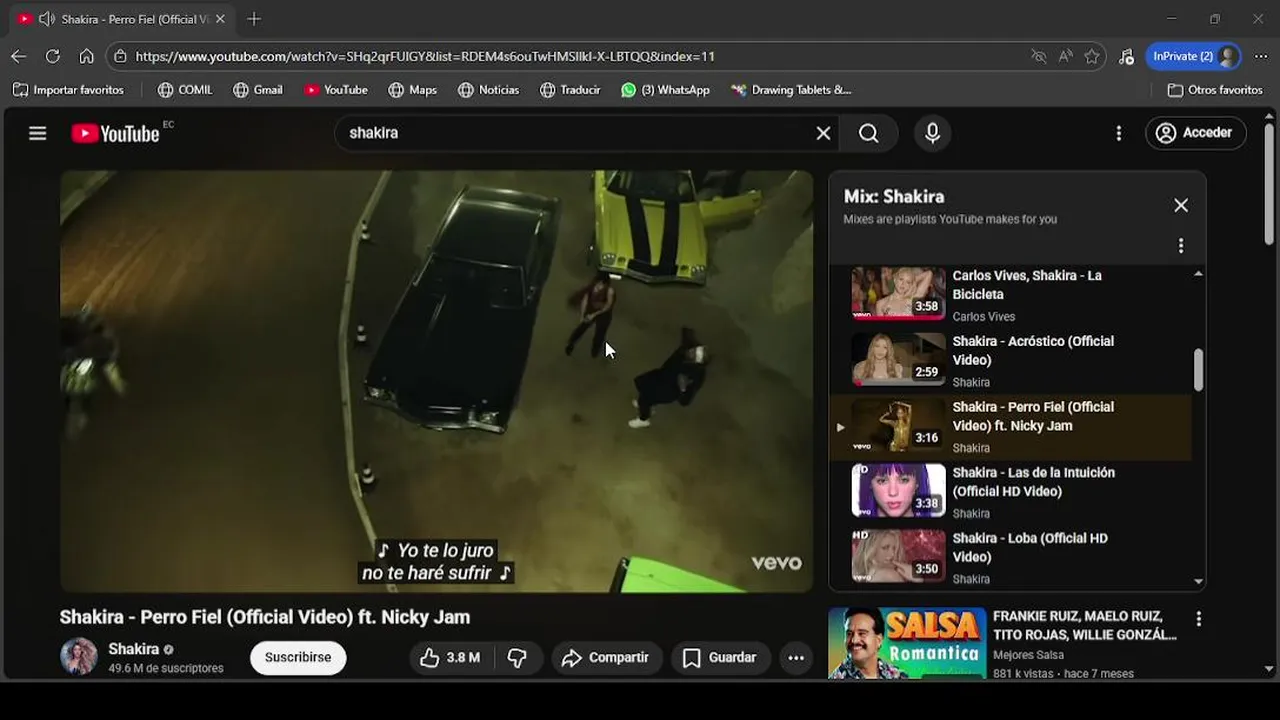The height and width of the screenshot is (720, 1280).
Task: Open the Traducir bookmark
Action: (570, 90)
